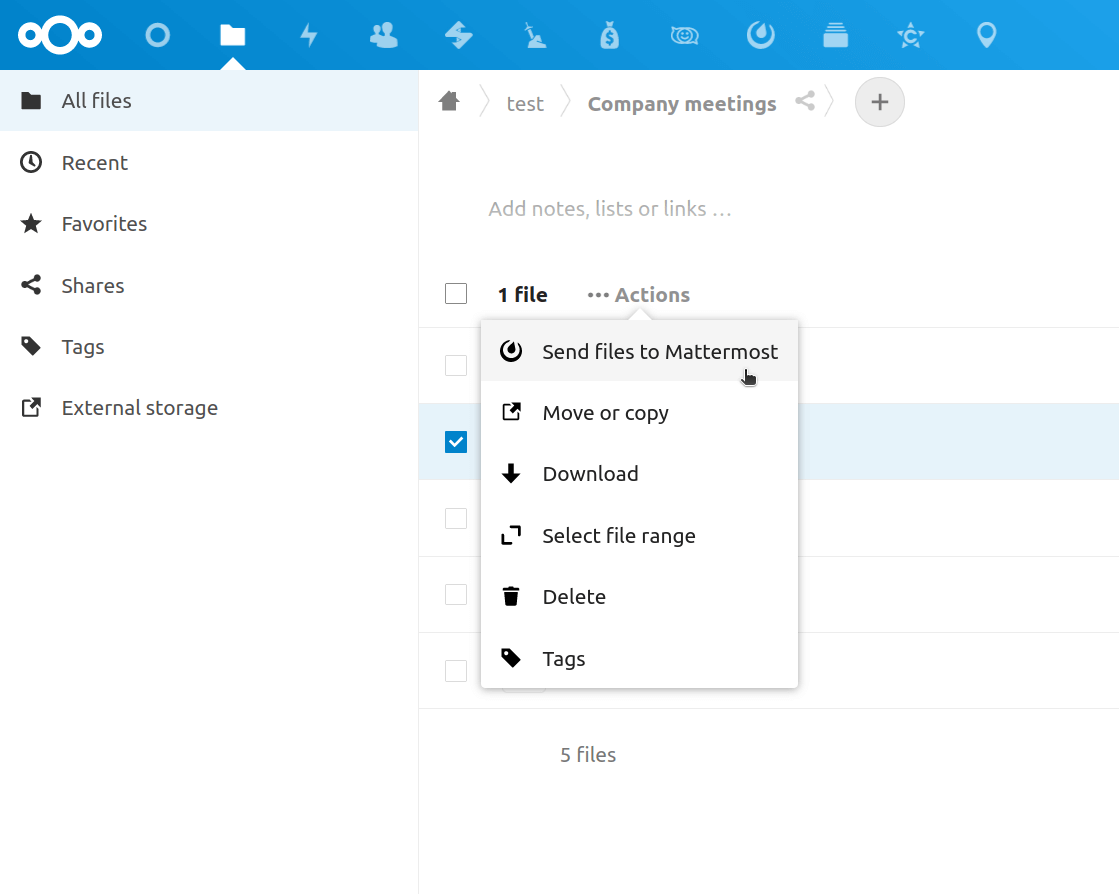Uncheck the selected file's checkbox
Screen dimensions: 1119x894
[x=456, y=442]
